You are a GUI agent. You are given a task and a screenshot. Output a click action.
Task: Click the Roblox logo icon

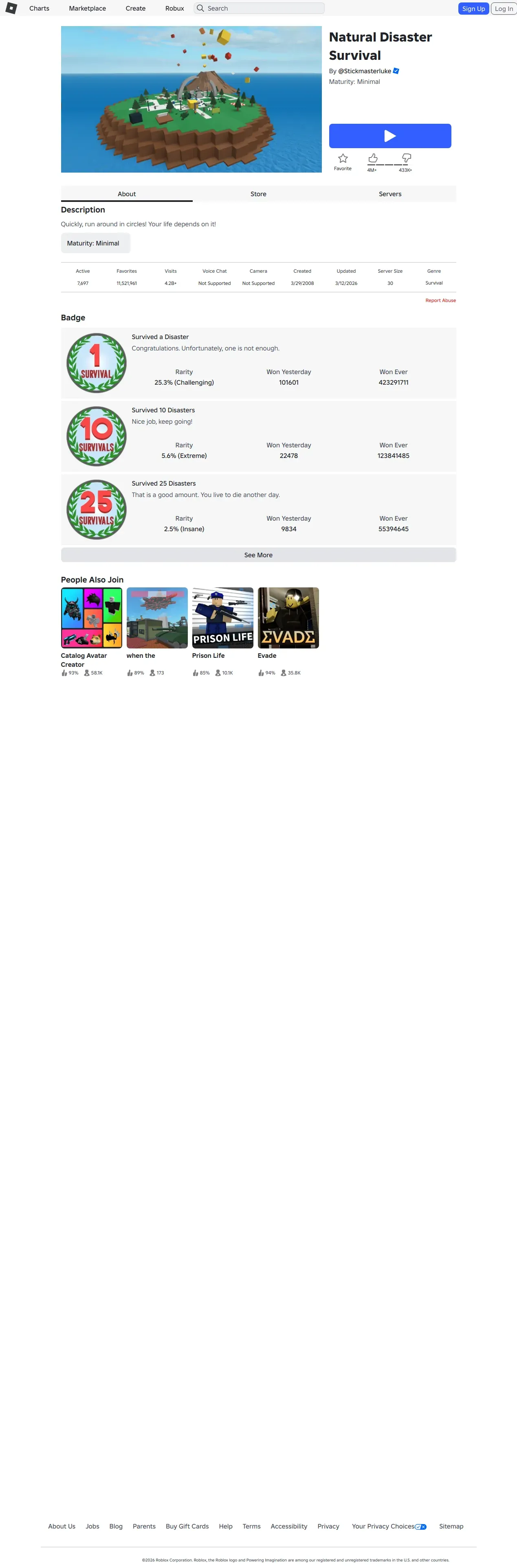click(x=11, y=8)
